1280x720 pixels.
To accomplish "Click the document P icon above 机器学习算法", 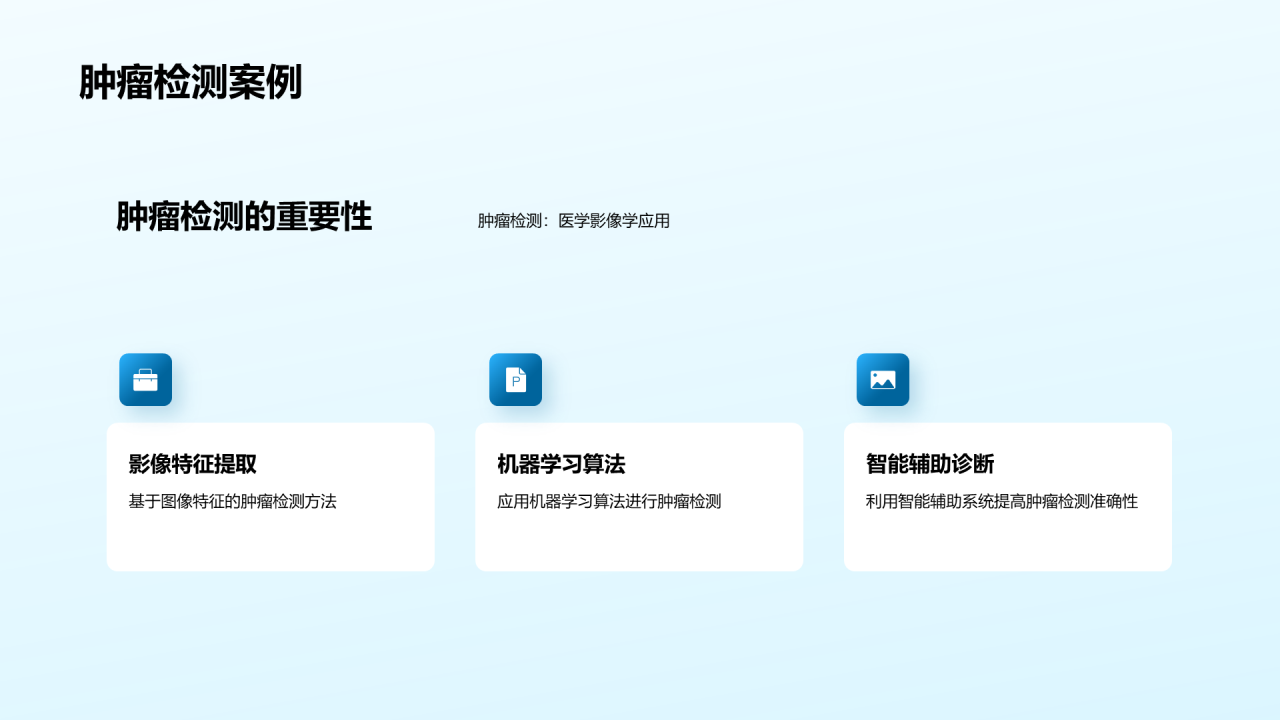I will [x=515, y=380].
